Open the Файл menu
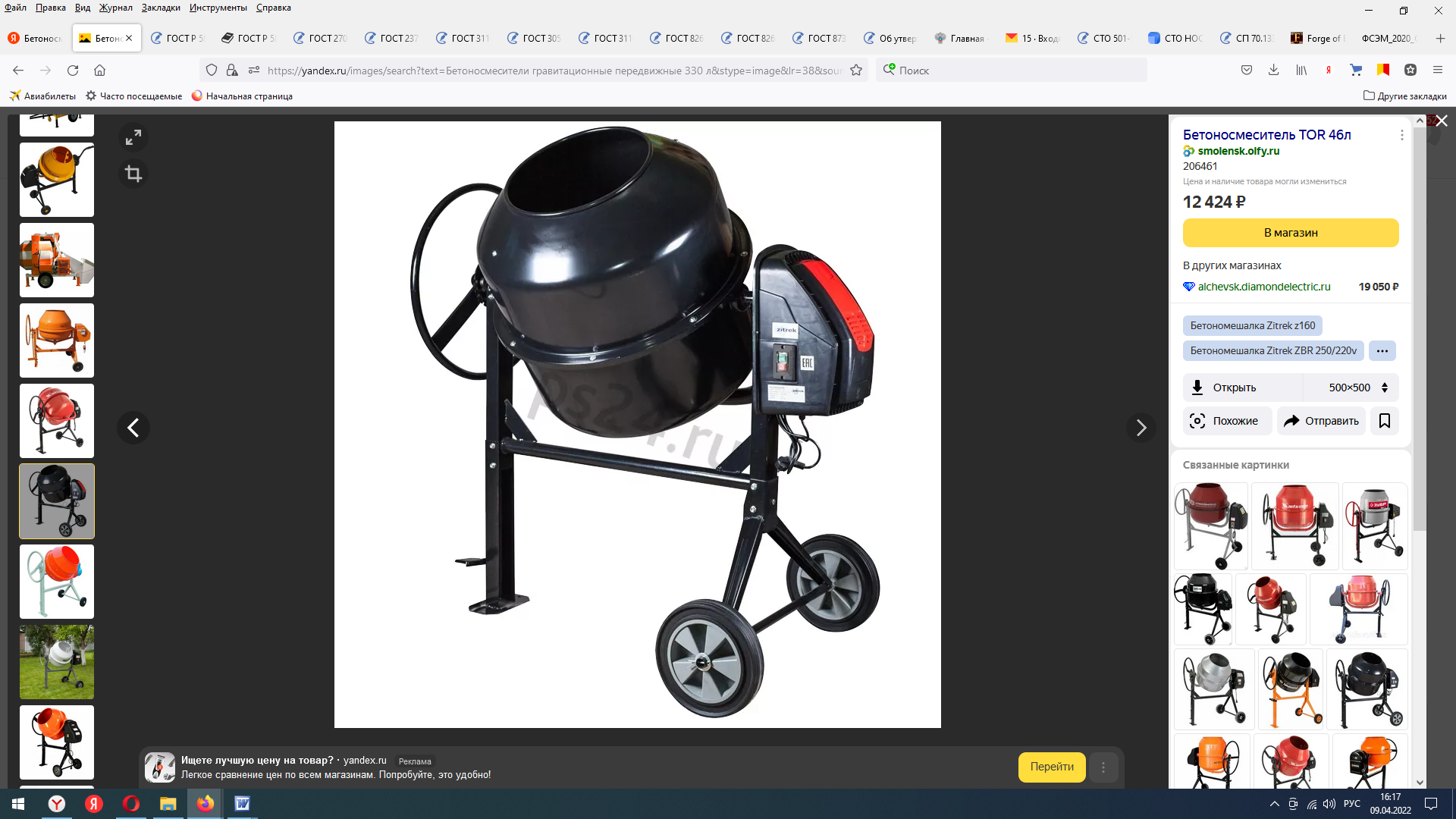Viewport: 1456px width, 819px height. tap(15, 8)
